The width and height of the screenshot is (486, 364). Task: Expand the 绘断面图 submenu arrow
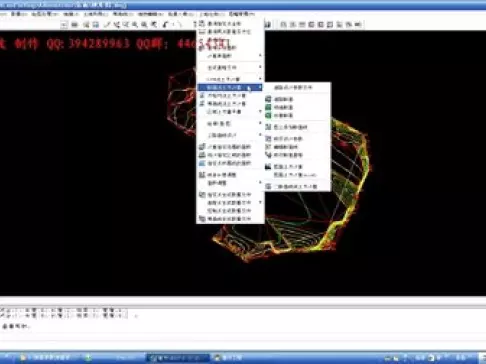click(260, 123)
